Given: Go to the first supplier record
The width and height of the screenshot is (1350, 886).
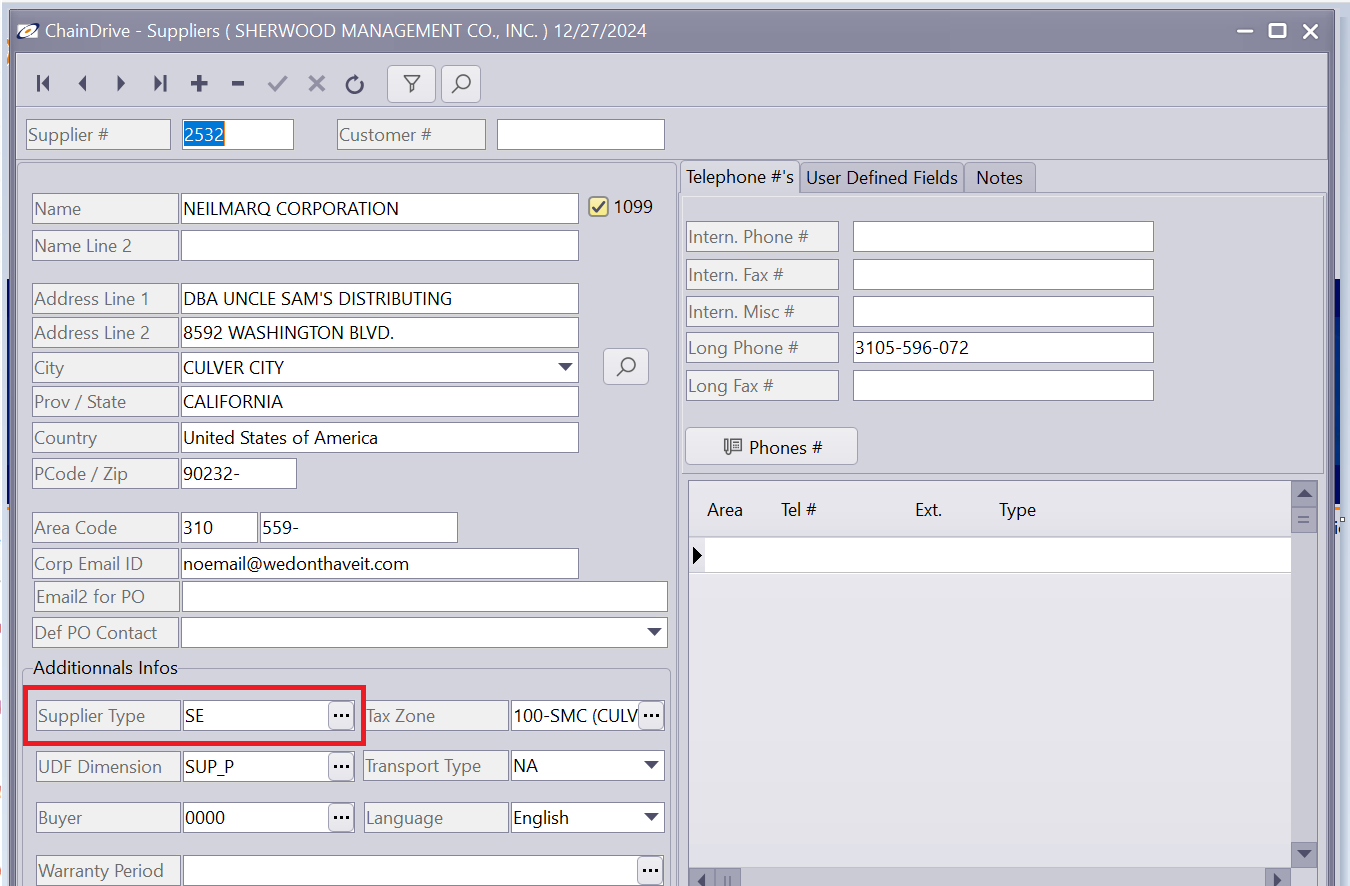Looking at the screenshot, I should pyautogui.click(x=43, y=84).
